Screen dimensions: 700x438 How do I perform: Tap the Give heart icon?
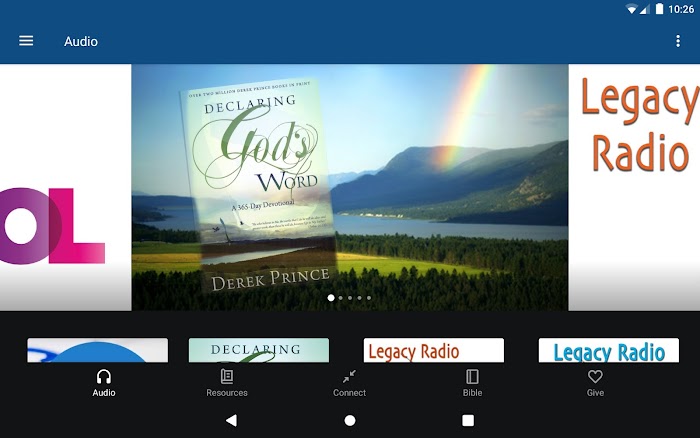[x=595, y=376]
